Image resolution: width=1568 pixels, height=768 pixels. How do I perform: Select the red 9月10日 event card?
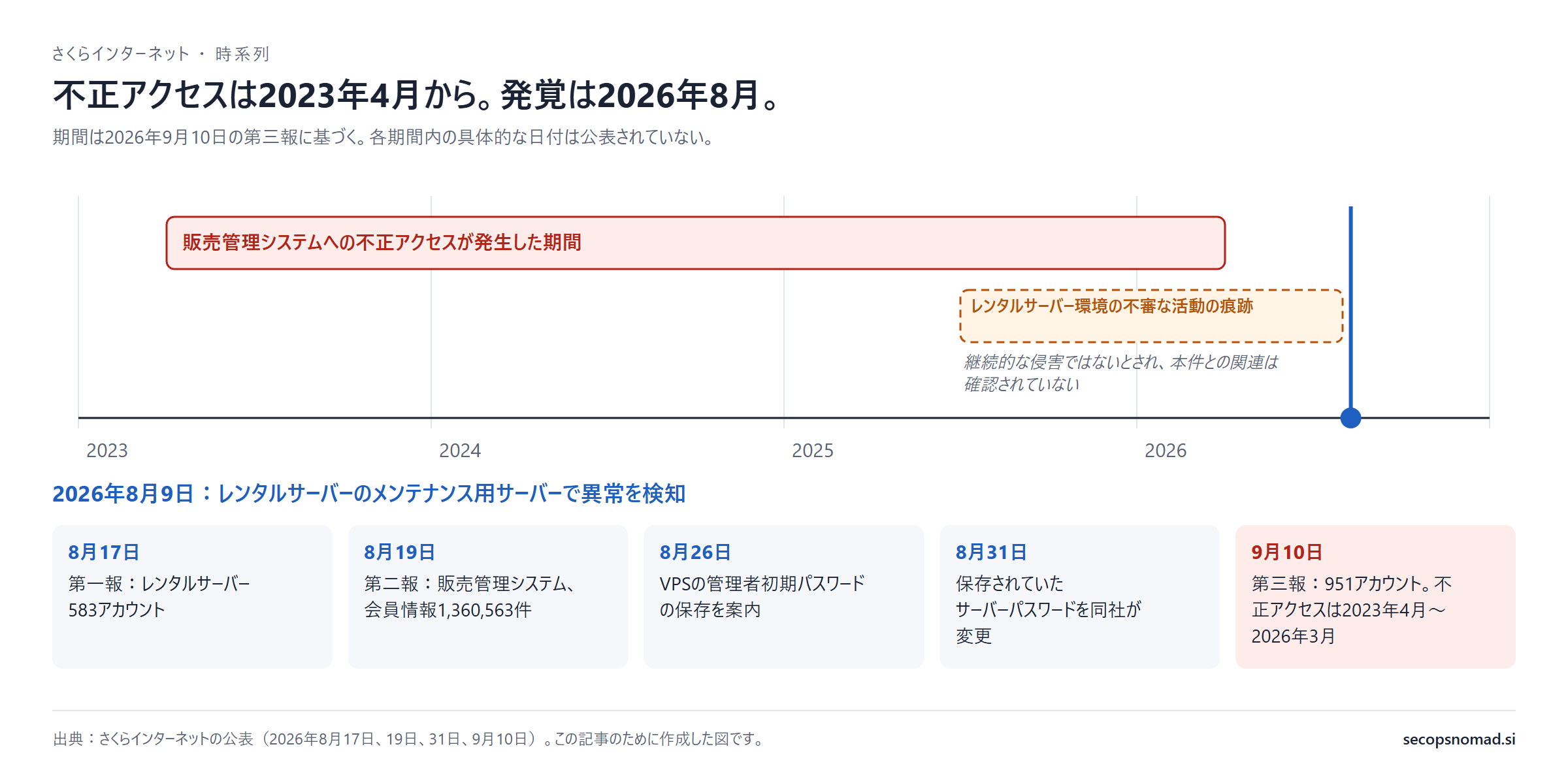[1375, 596]
